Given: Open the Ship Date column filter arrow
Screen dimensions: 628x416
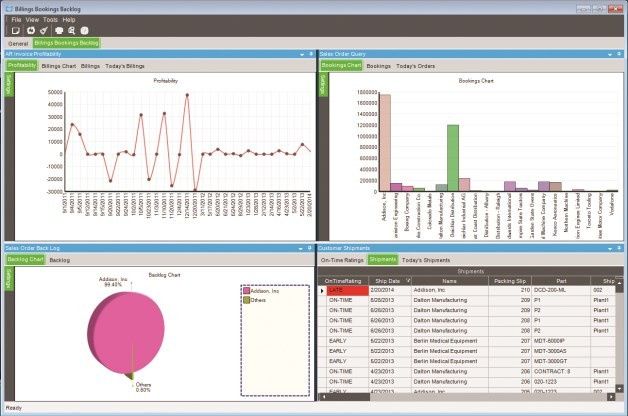Looking at the screenshot, I should [x=408, y=281].
